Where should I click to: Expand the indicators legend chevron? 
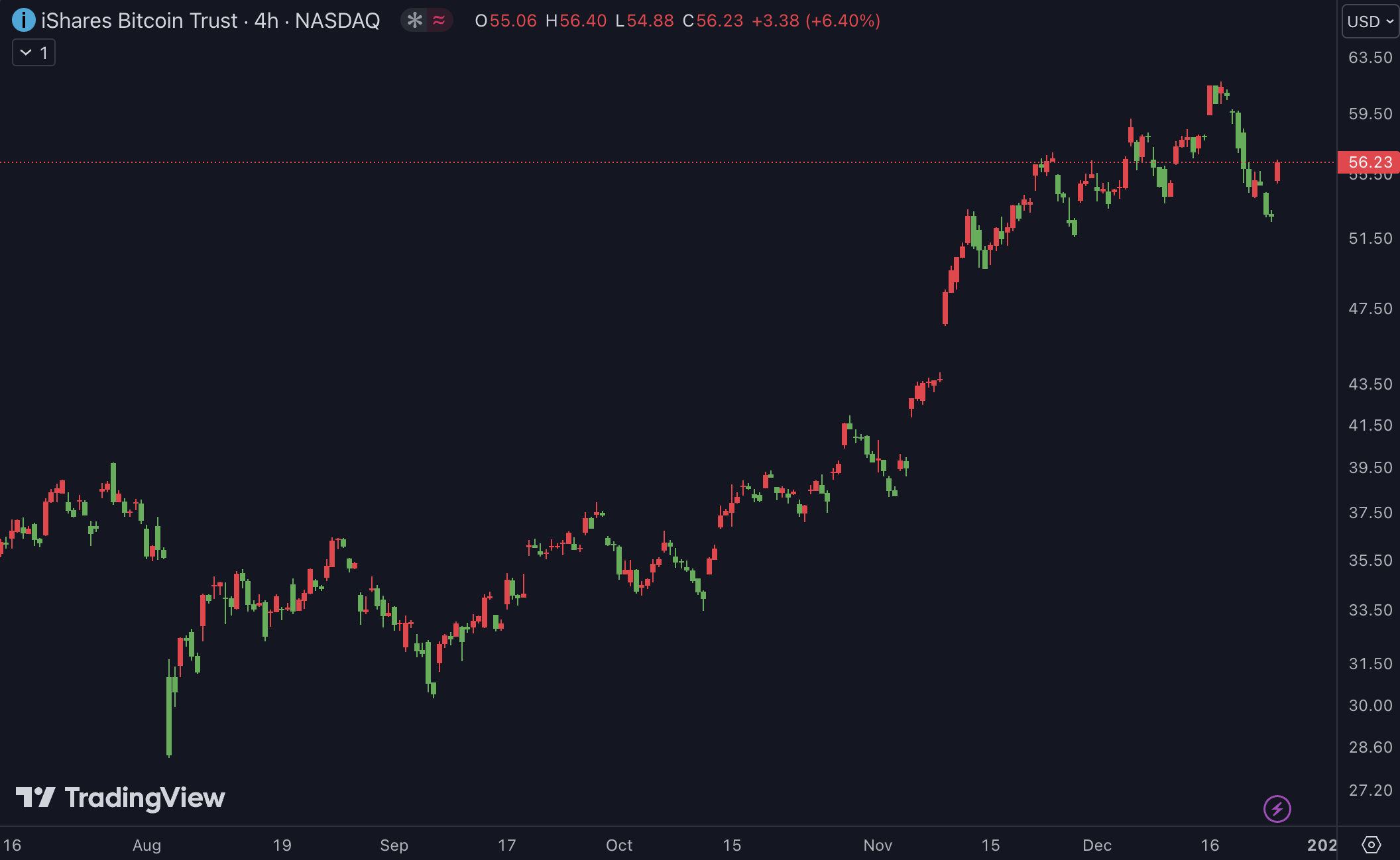click(x=26, y=52)
